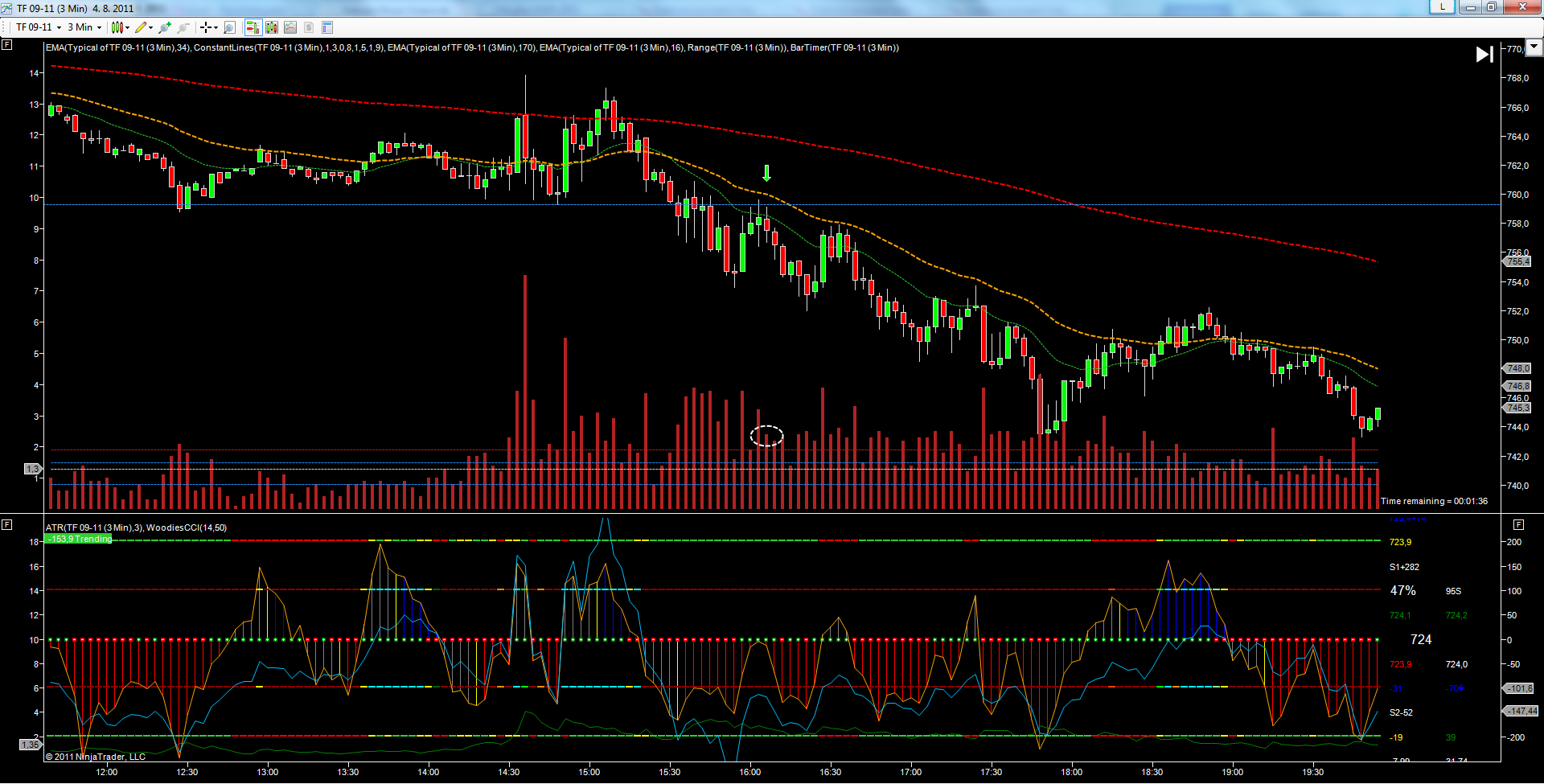The width and height of the screenshot is (1544, 784).
Task: Click the dashed ellipse drawing on volume bars
Action: click(x=766, y=436)
